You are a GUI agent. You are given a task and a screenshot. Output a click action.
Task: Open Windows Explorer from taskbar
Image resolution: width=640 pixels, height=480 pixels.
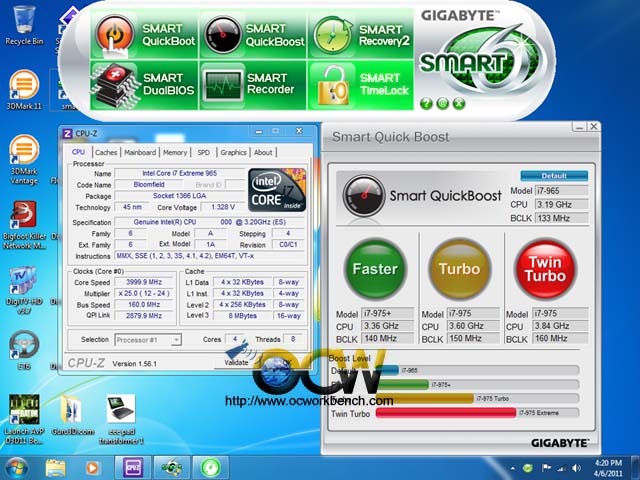(x=56, y=468)
